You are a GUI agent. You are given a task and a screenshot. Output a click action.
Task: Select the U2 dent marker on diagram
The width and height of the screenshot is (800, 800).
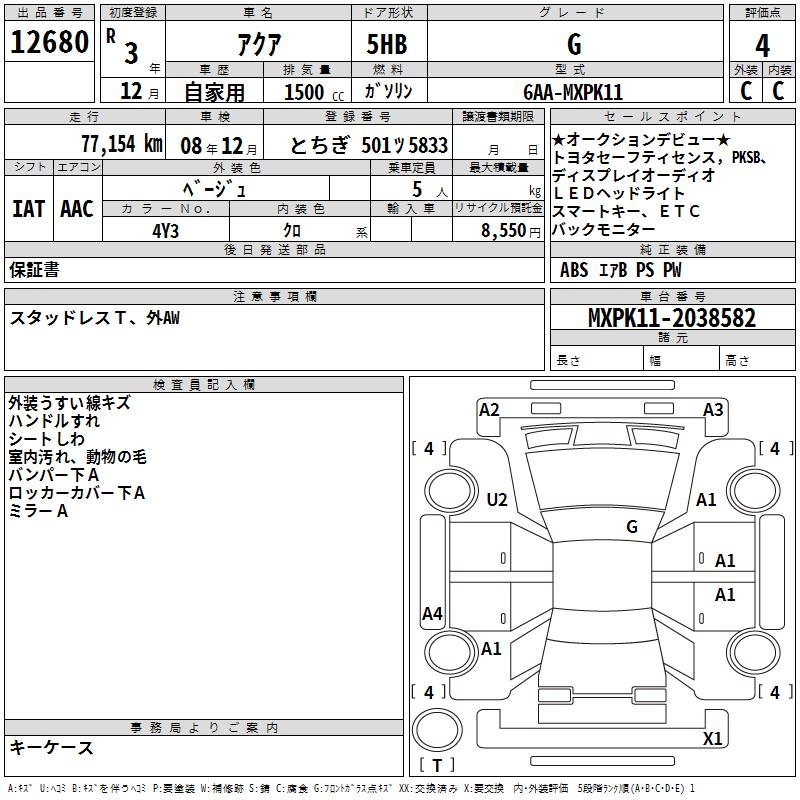pos(497,500)
